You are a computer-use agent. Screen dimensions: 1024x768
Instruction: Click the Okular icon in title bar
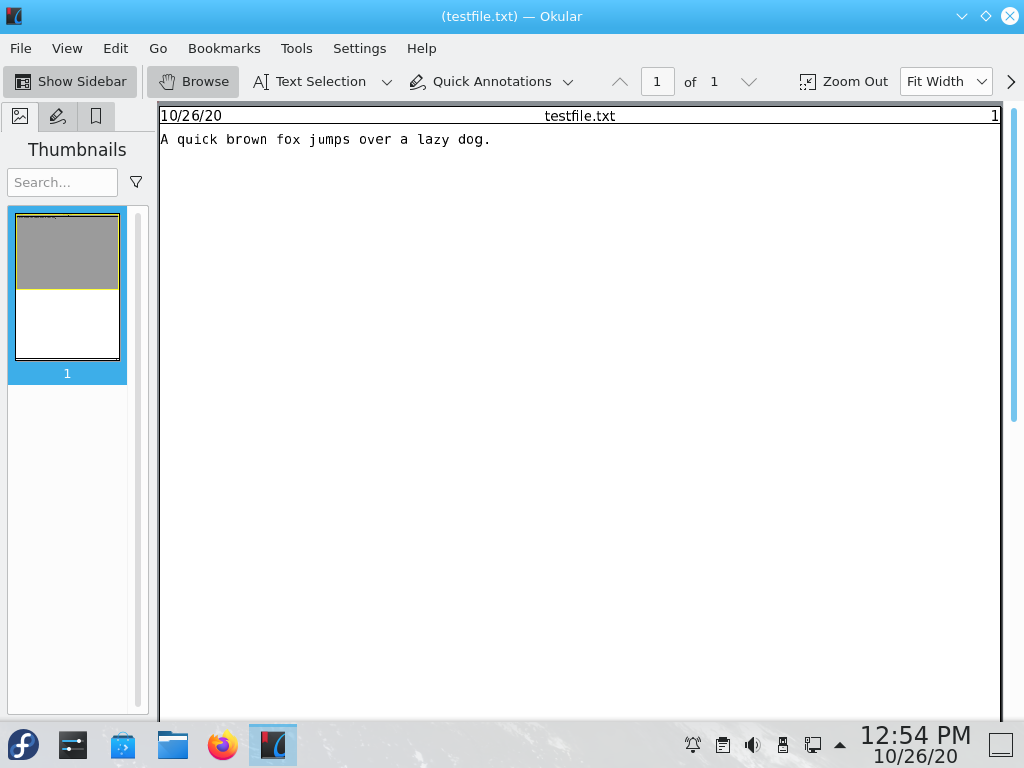(x=14, y=16)
